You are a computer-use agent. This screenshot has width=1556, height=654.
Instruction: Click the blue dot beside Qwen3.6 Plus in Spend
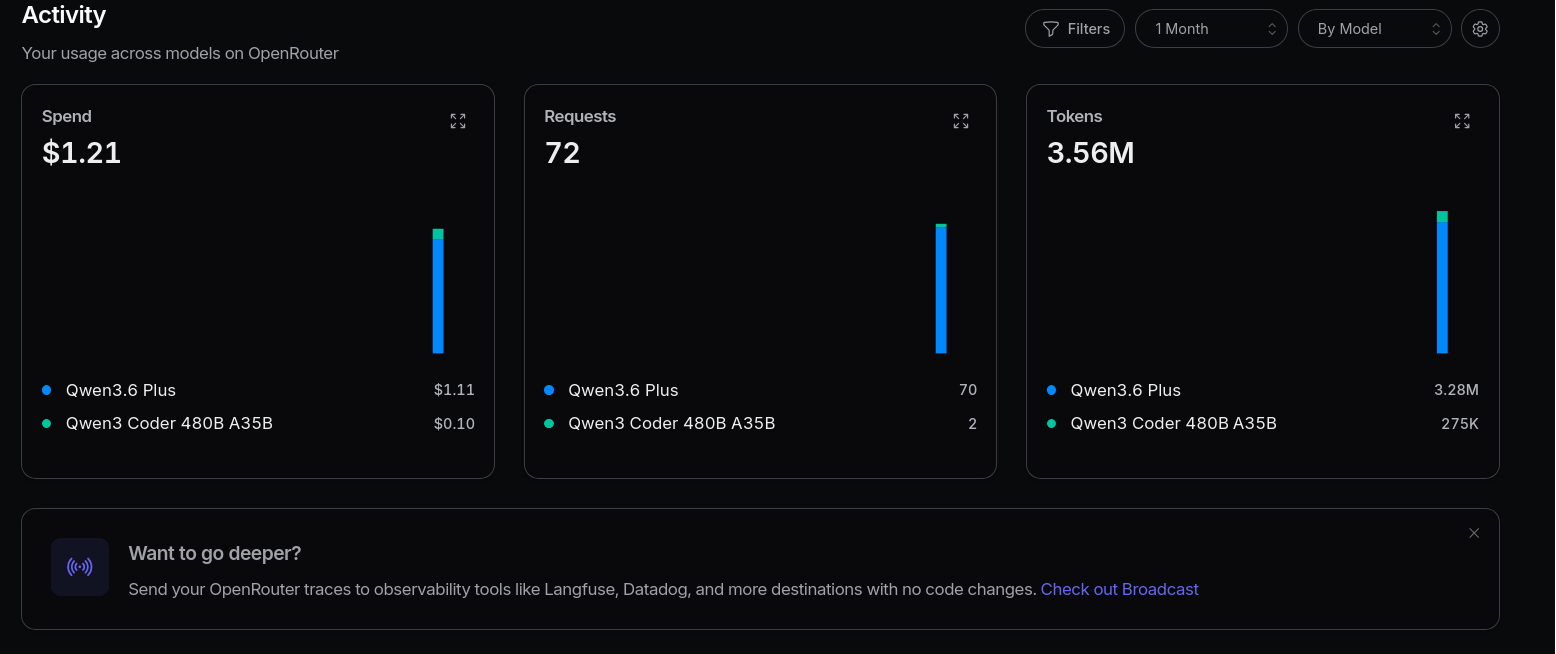47,390
